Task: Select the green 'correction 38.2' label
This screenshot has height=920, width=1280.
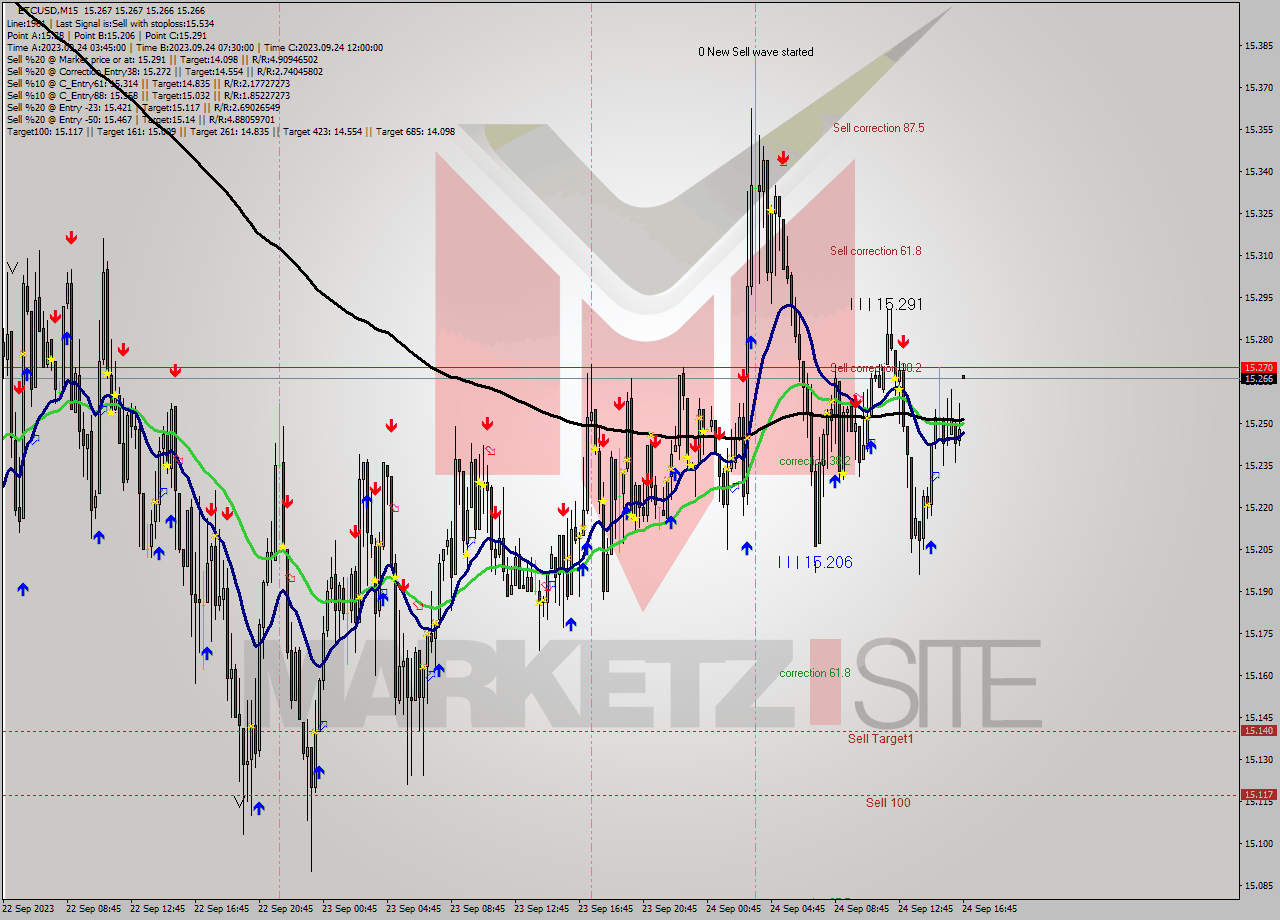Action: 815,461
